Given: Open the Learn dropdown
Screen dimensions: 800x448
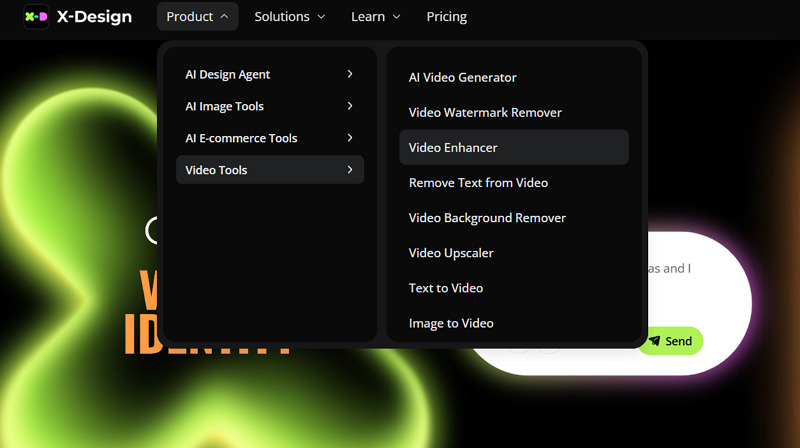Looking at the screenshot, I should [375, 16].
